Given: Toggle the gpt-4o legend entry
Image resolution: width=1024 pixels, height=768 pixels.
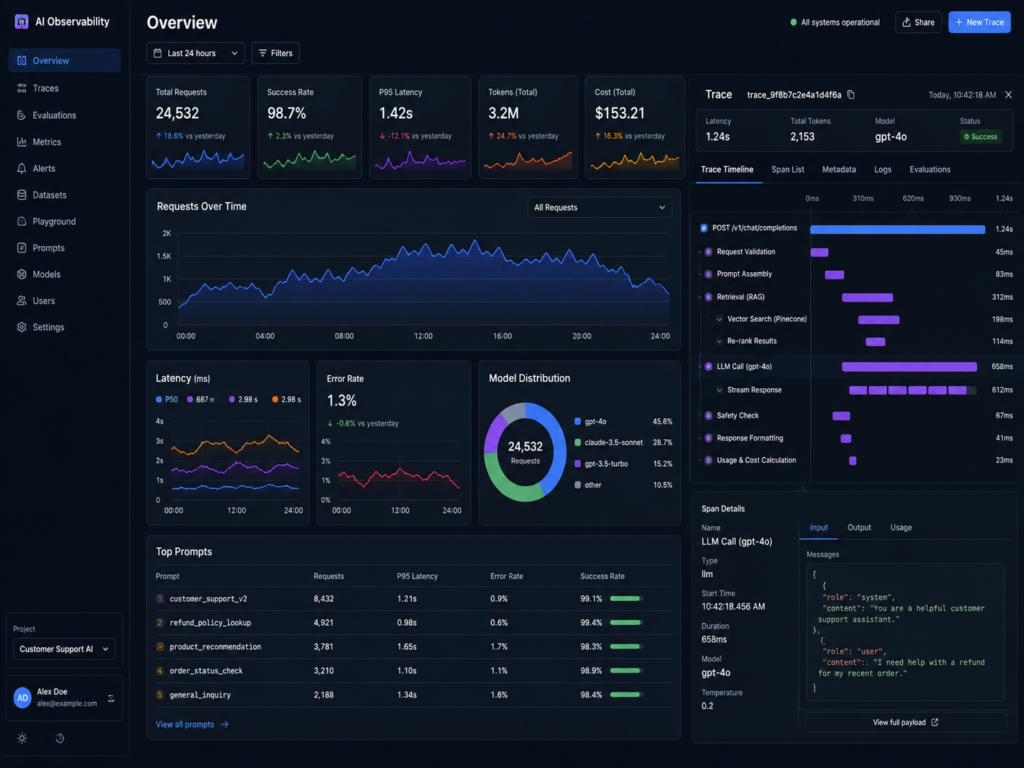Looking at the screenshot, I should (x=590, y=422).
